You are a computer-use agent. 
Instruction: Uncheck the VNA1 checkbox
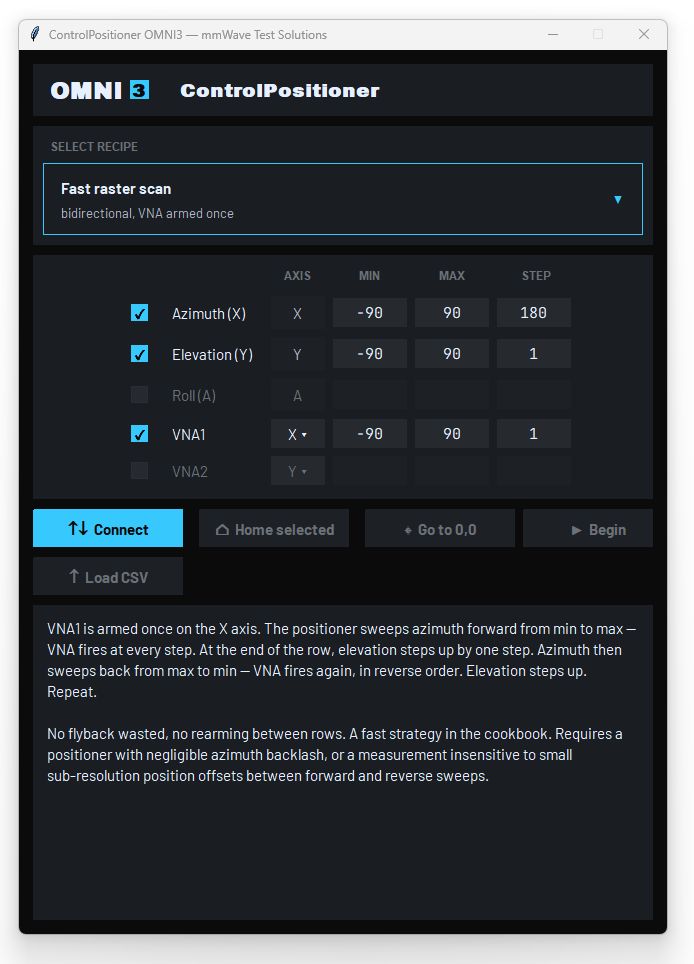click(140, 434)
